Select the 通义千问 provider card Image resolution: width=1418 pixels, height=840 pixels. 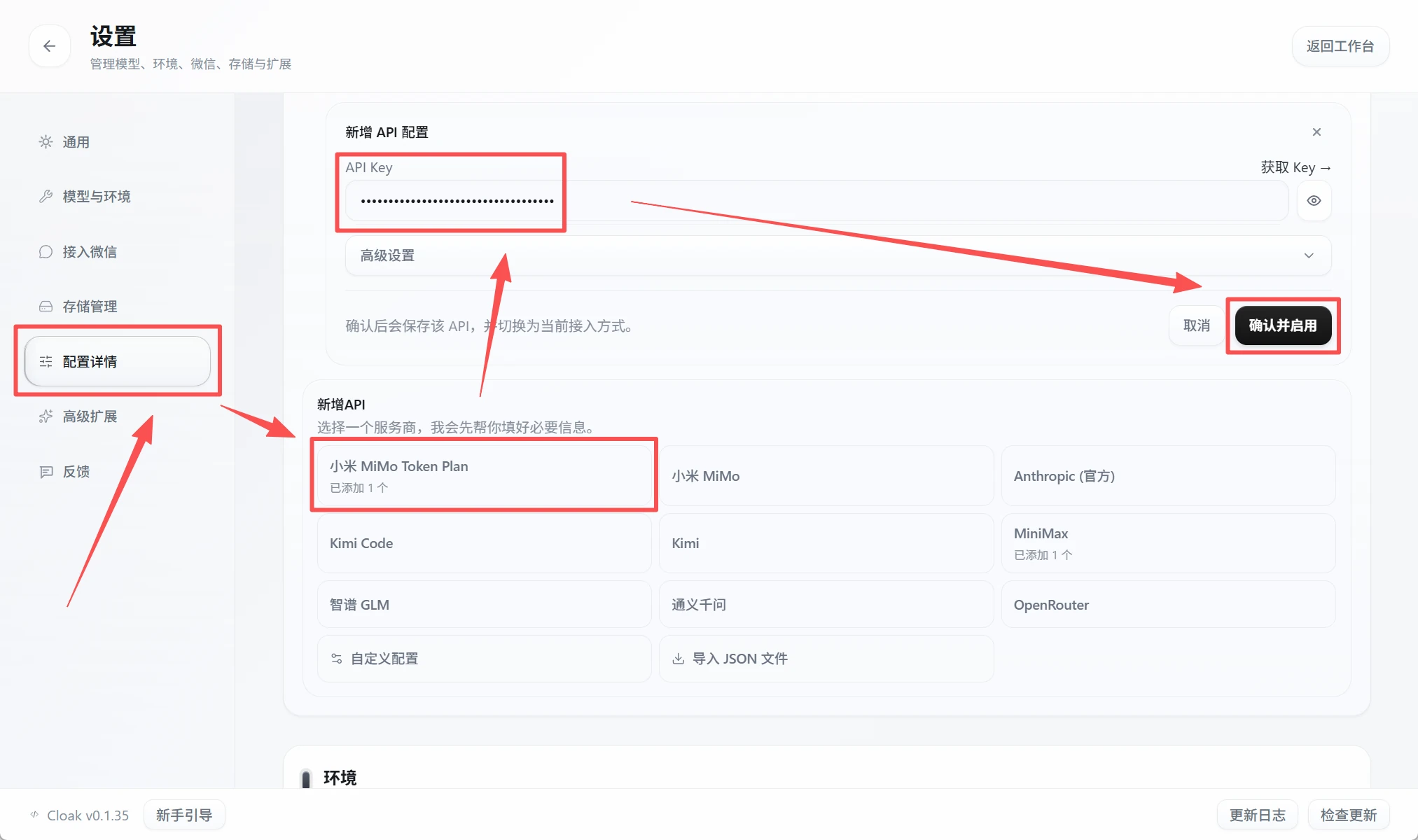point(826,605)
